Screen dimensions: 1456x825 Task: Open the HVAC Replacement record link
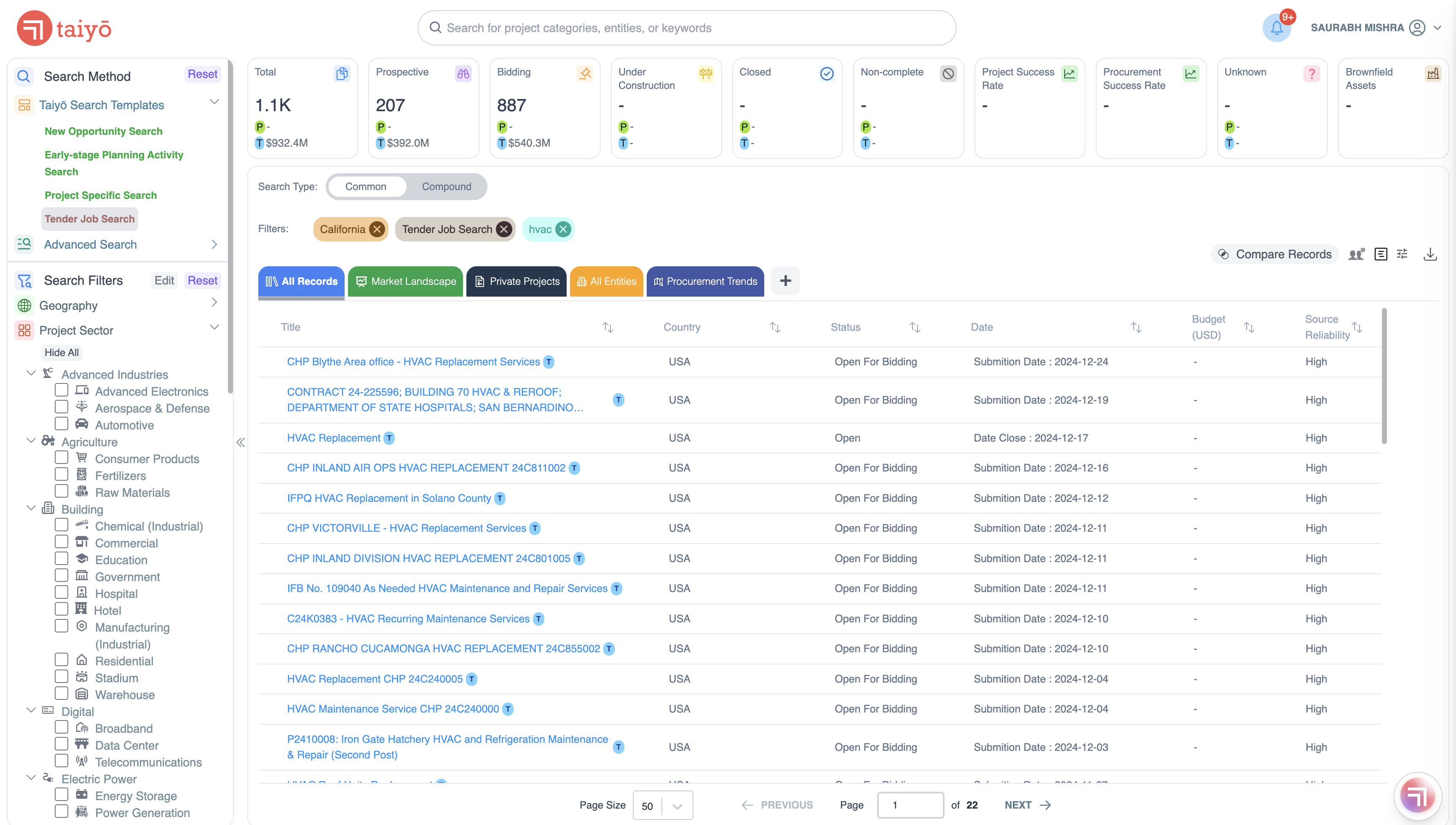click(x=333, y=437)
